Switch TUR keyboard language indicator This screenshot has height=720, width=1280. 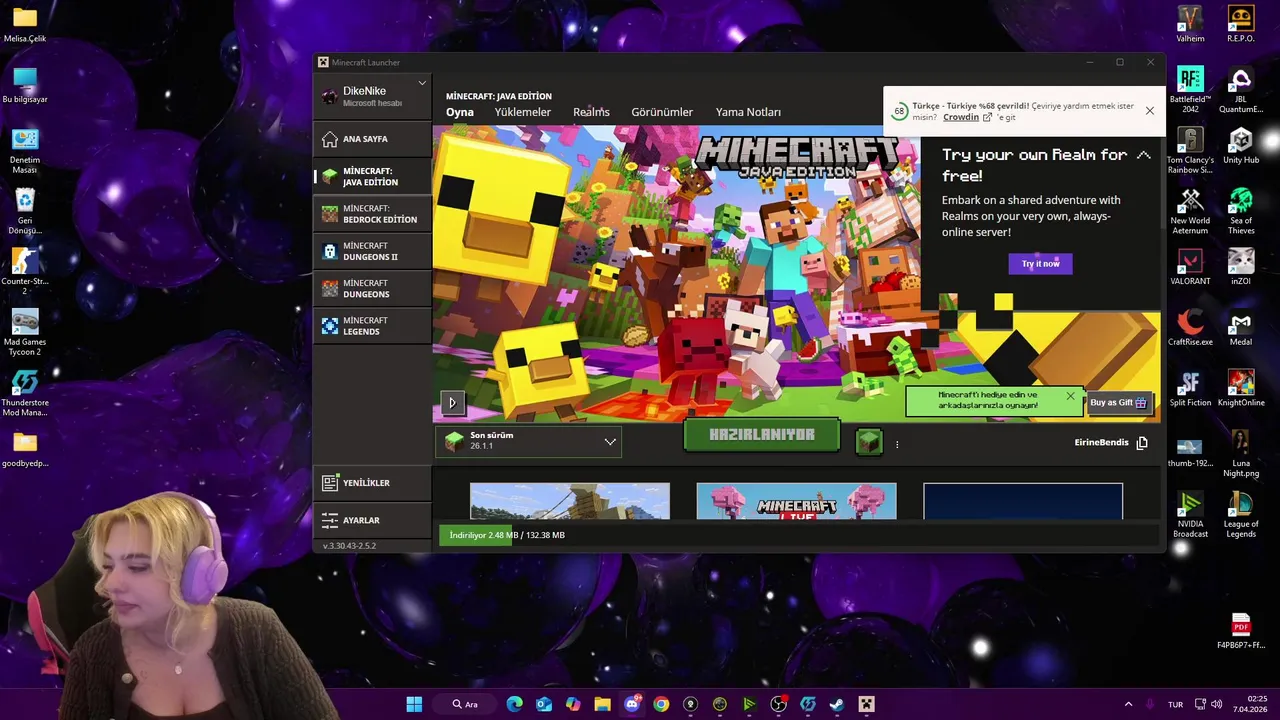pos(1176,704)
